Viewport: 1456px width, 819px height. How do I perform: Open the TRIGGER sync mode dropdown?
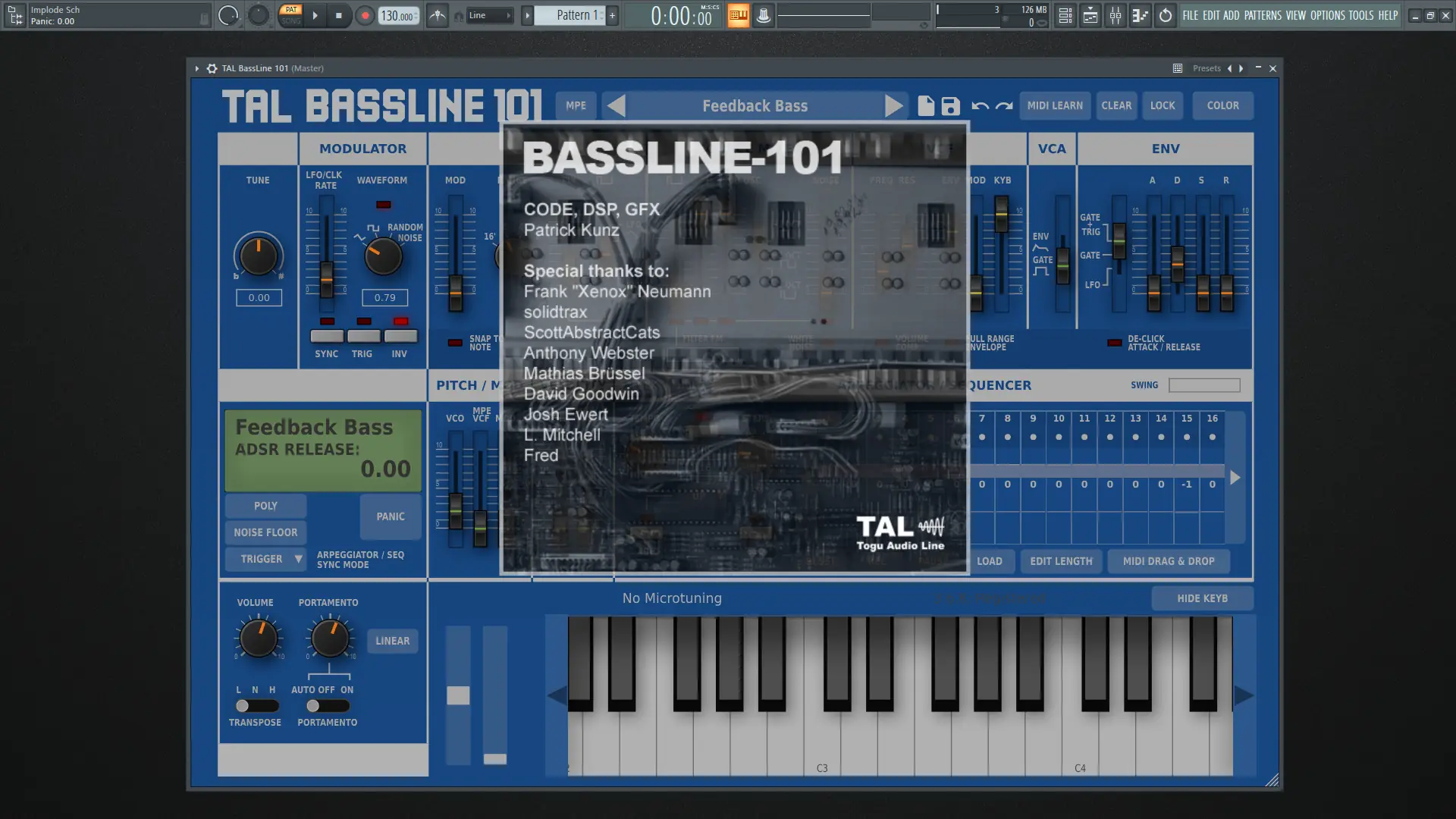click(x=266, y=559)
